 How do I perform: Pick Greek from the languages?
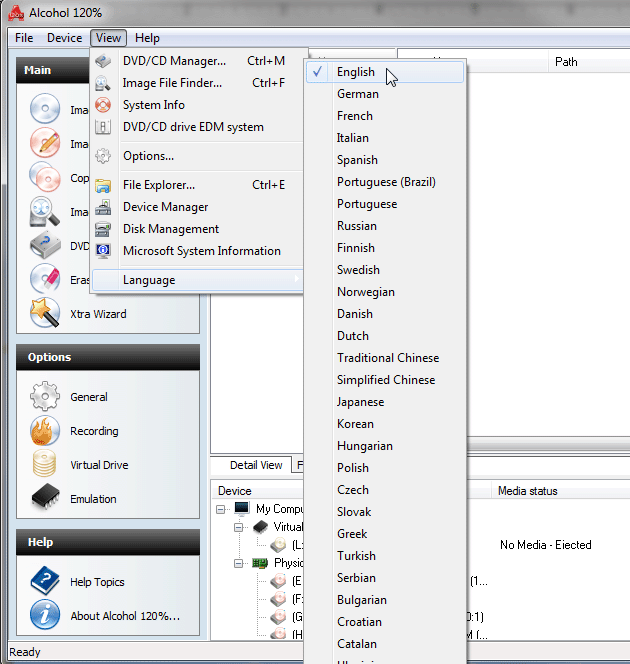pyautogui.click(x=385, y=534)
